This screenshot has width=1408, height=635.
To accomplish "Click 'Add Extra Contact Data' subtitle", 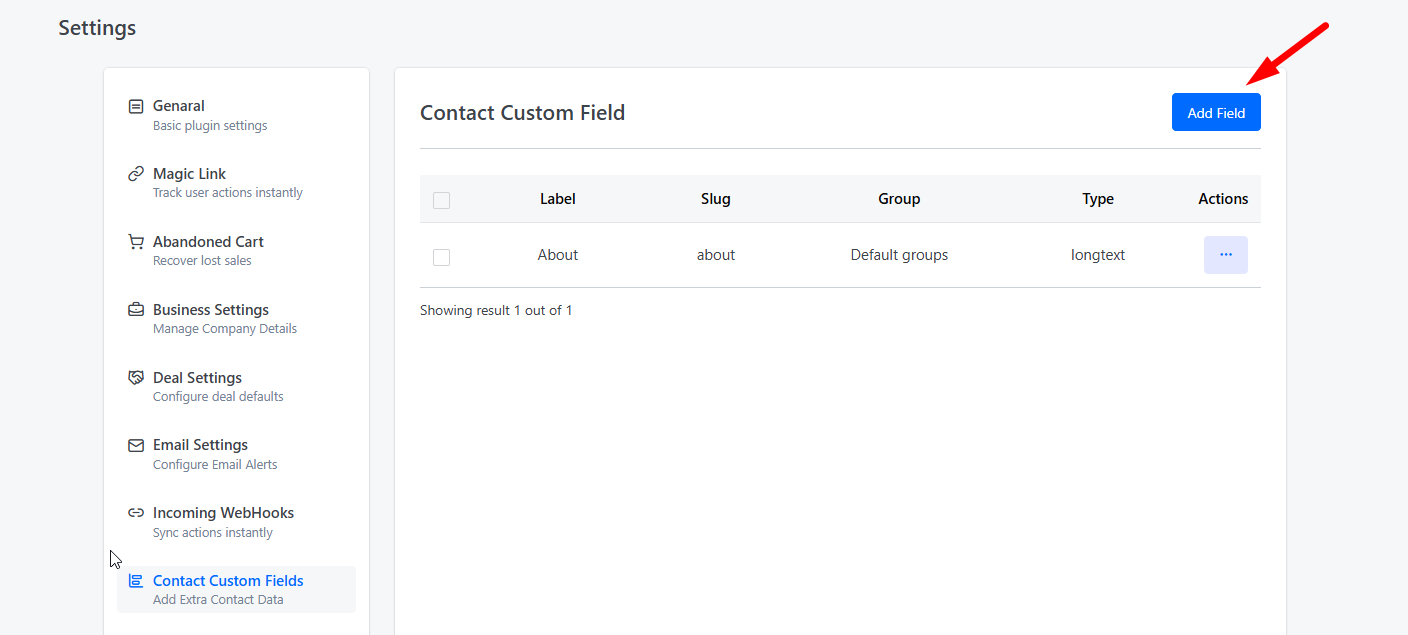I will point(218,600).
